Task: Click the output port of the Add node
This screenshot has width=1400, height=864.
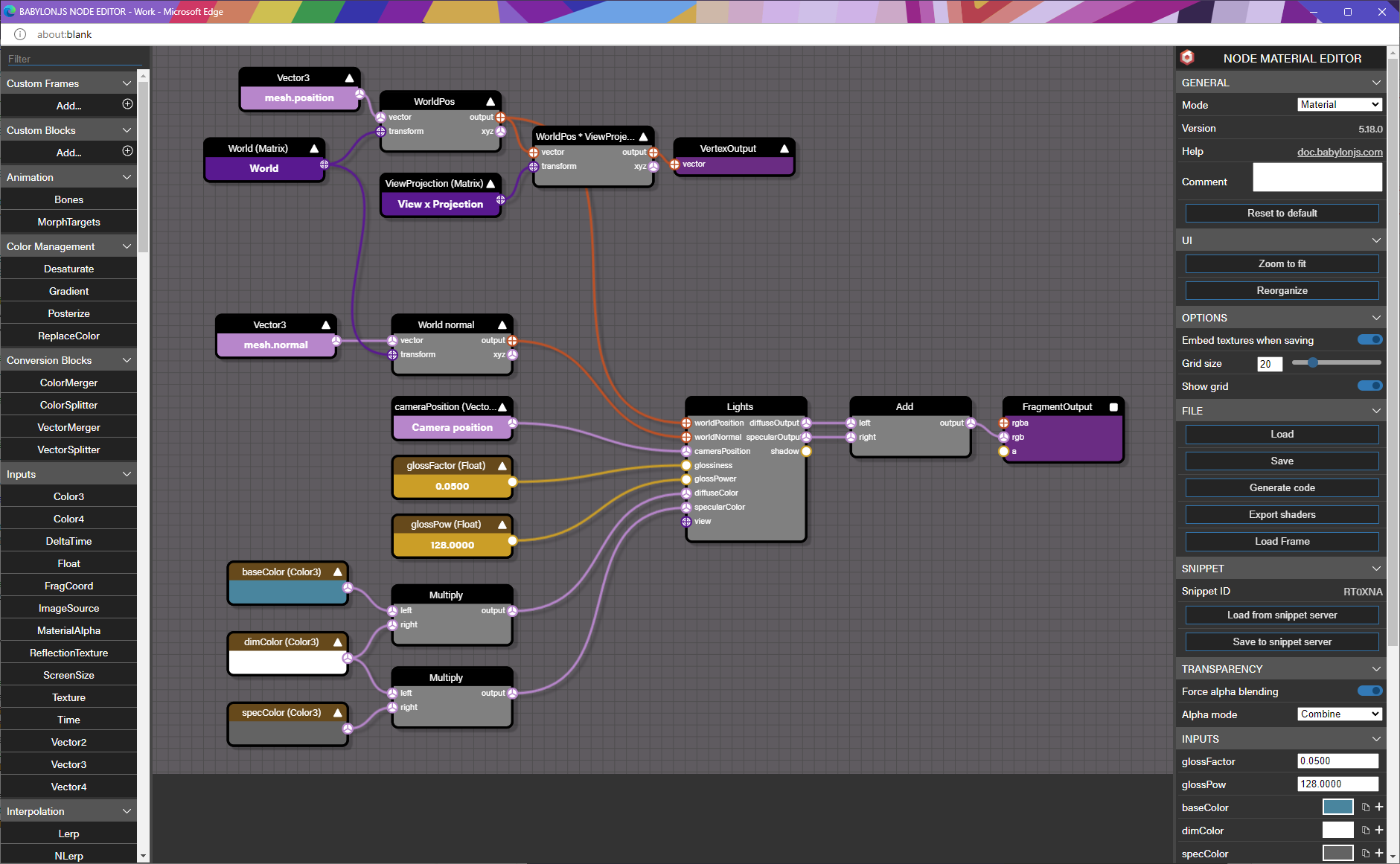Action: pyautogui.click(x=971, y=423)
